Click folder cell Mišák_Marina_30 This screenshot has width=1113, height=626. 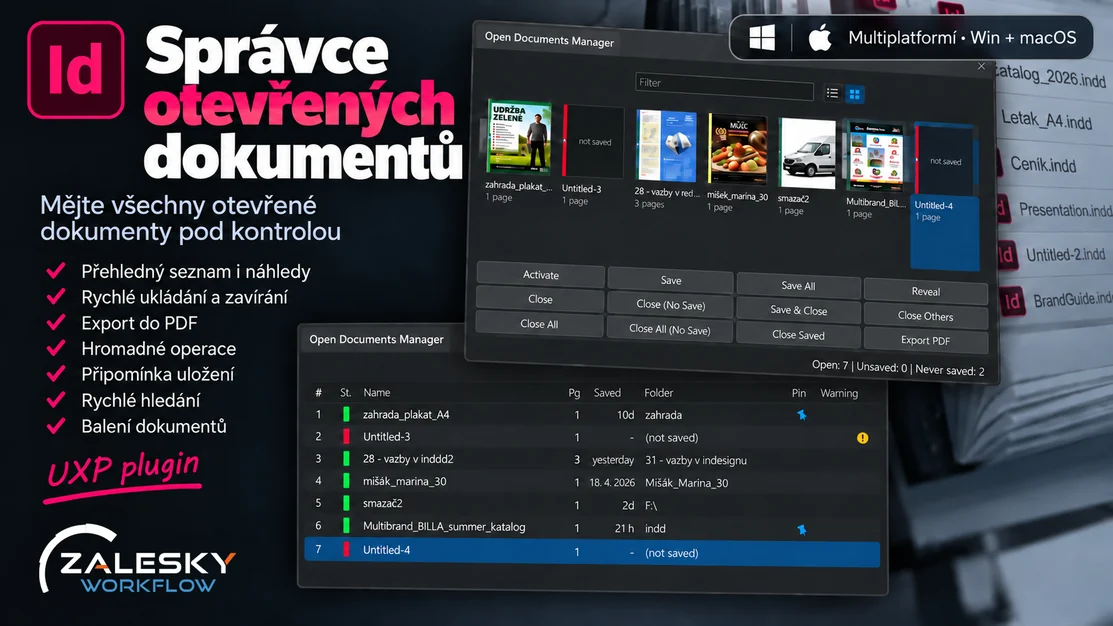coord(686,483)
